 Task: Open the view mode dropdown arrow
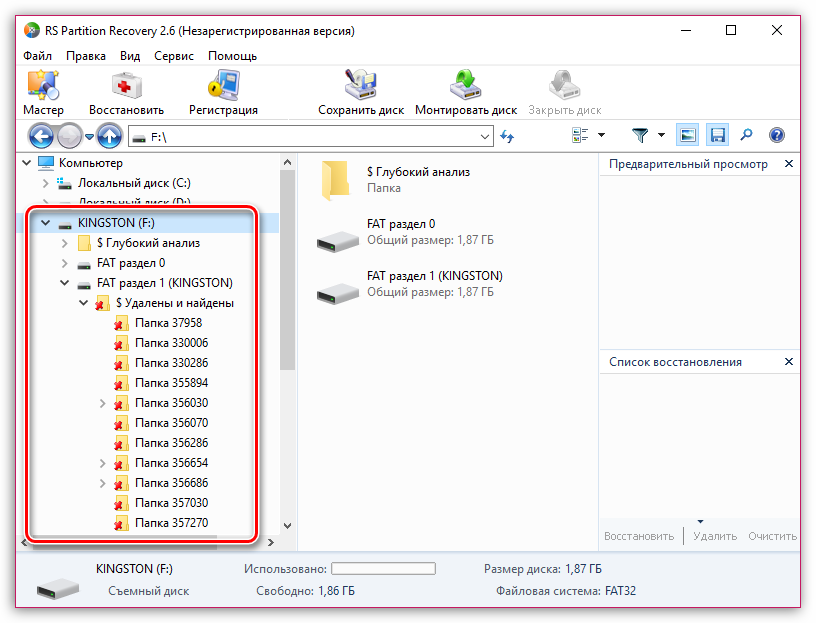602,135
